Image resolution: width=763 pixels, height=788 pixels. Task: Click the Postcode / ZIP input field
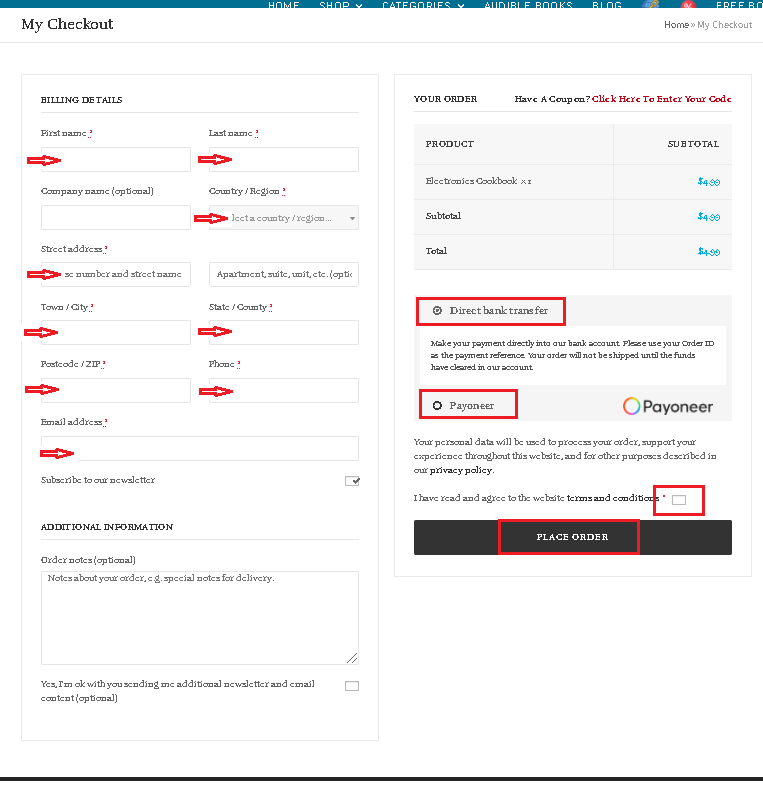pos(116,390)
